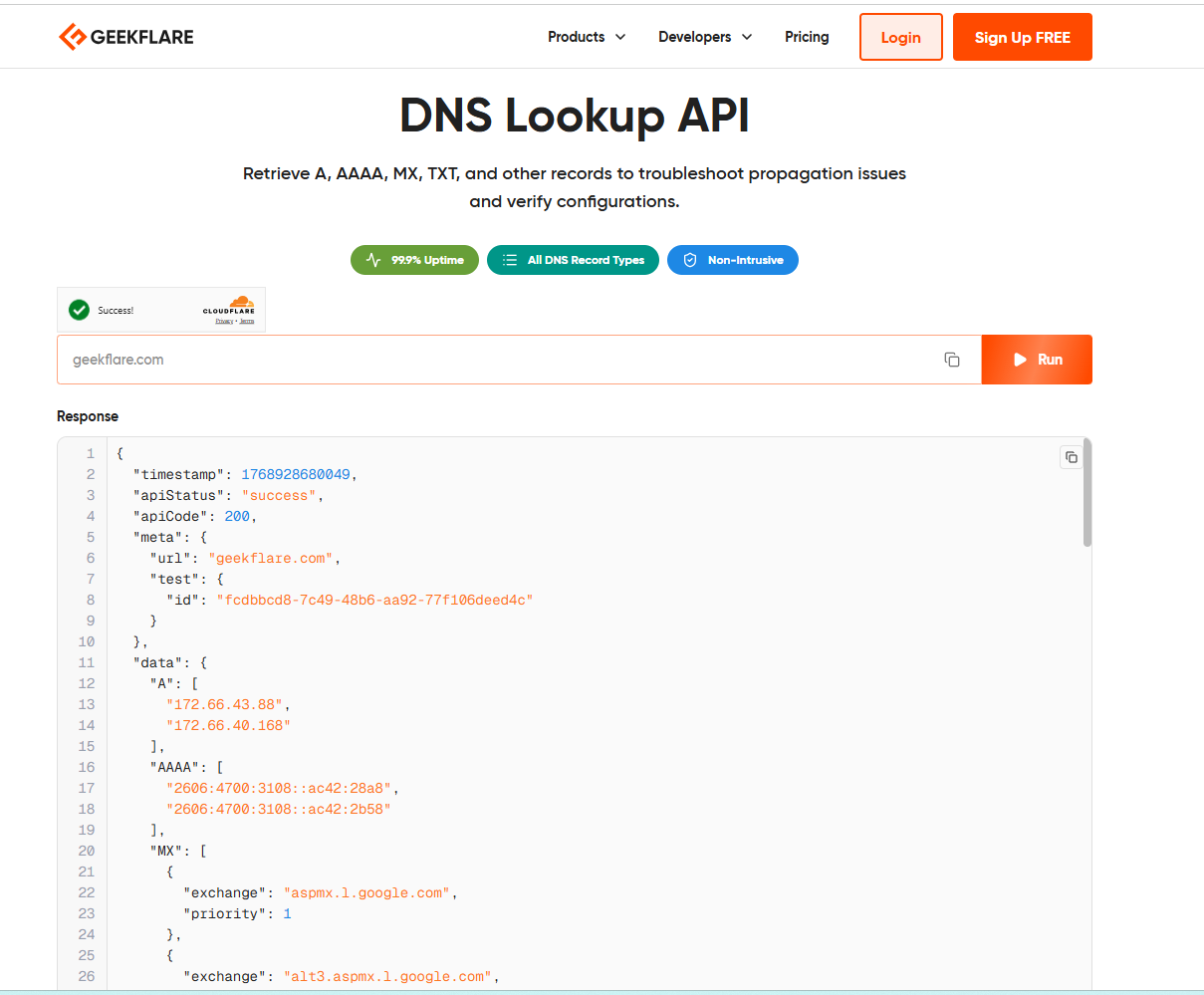Click the copy icon inside the domain input
Viewport: 1204px width, 995px height.
tap(952, 360)
